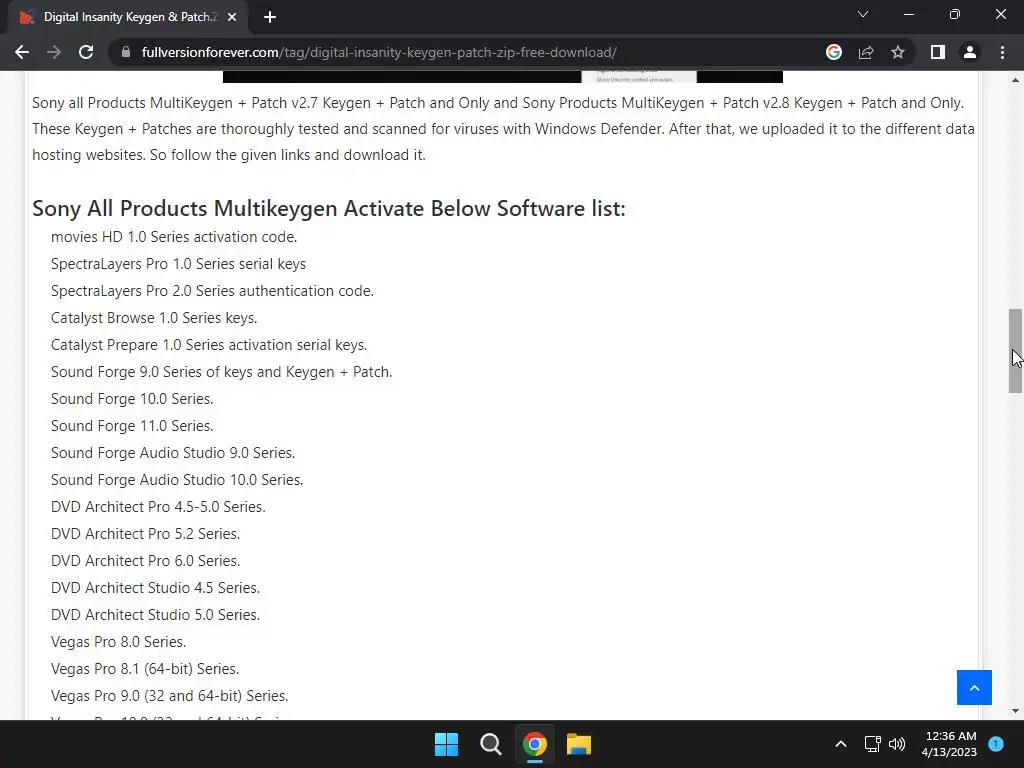This screenshot has width=1024, height=768.
Task: Open a new browser tab
Action: [270, 17]
